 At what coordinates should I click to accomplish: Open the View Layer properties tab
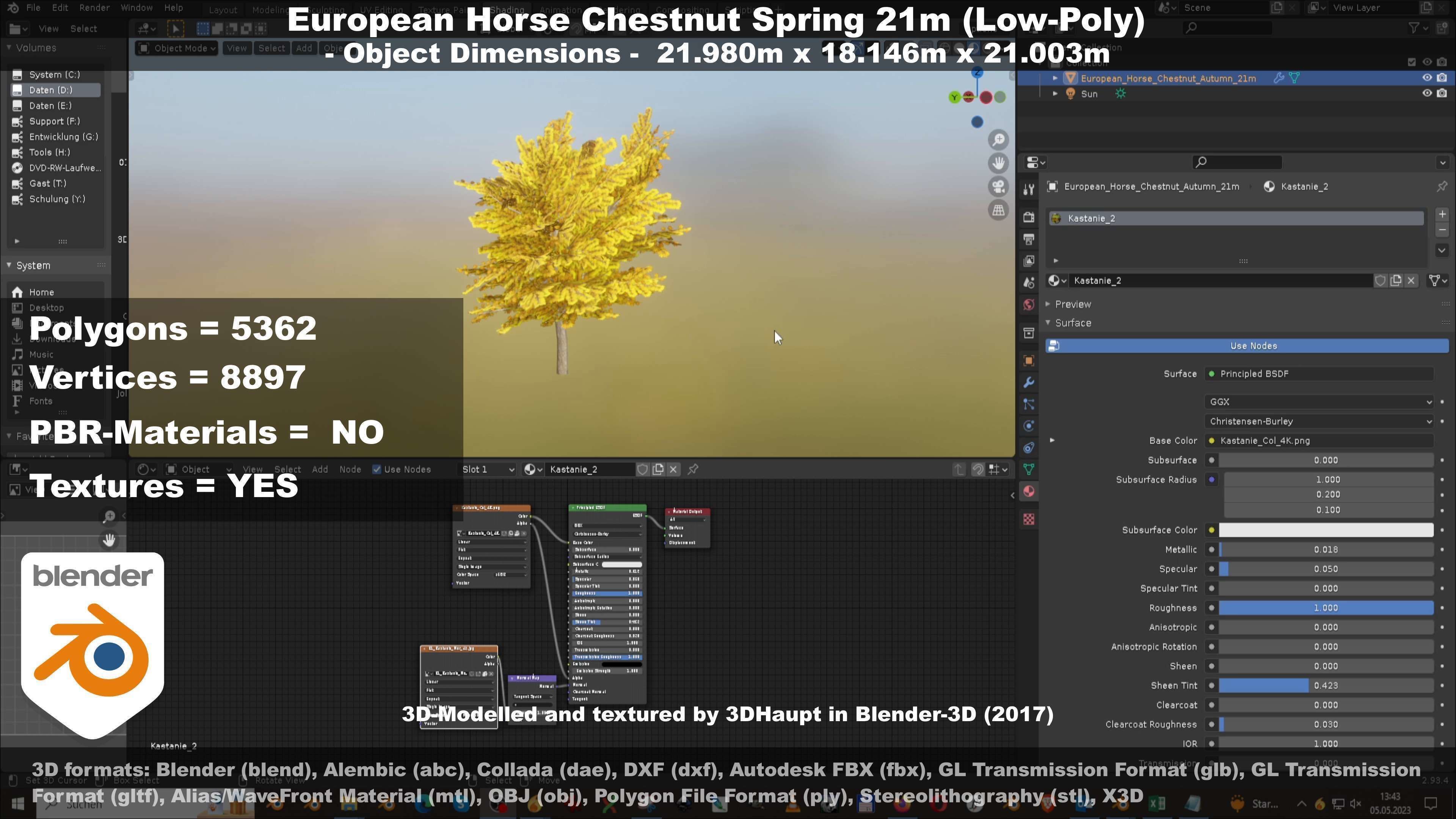click(1029, 260)
